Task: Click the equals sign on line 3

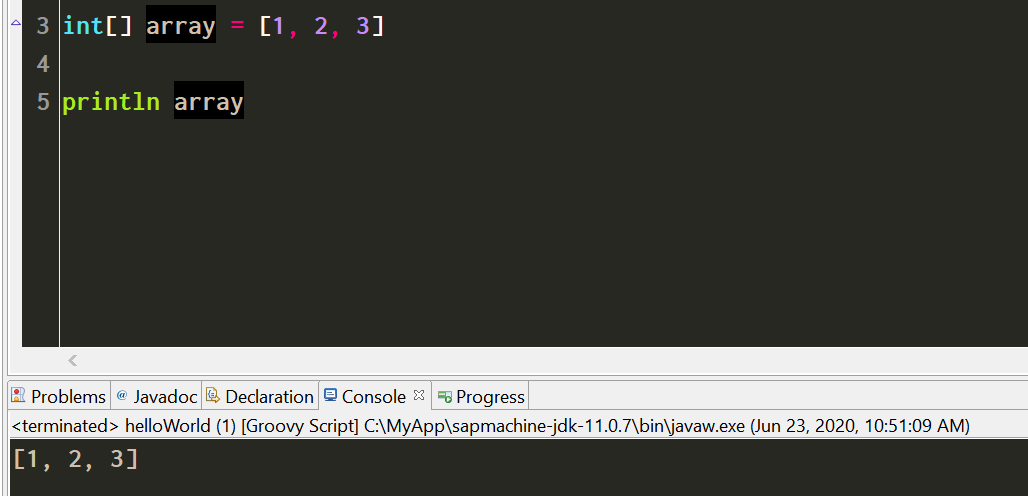Action: click(237, 27)
